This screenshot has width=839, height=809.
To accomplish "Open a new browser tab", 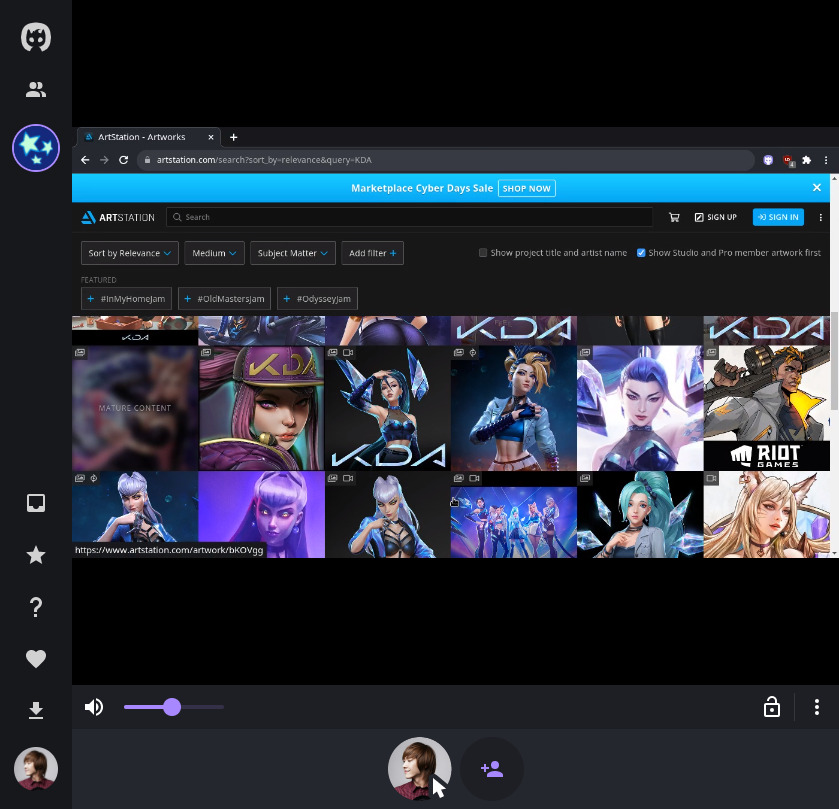I will [234, 138].
